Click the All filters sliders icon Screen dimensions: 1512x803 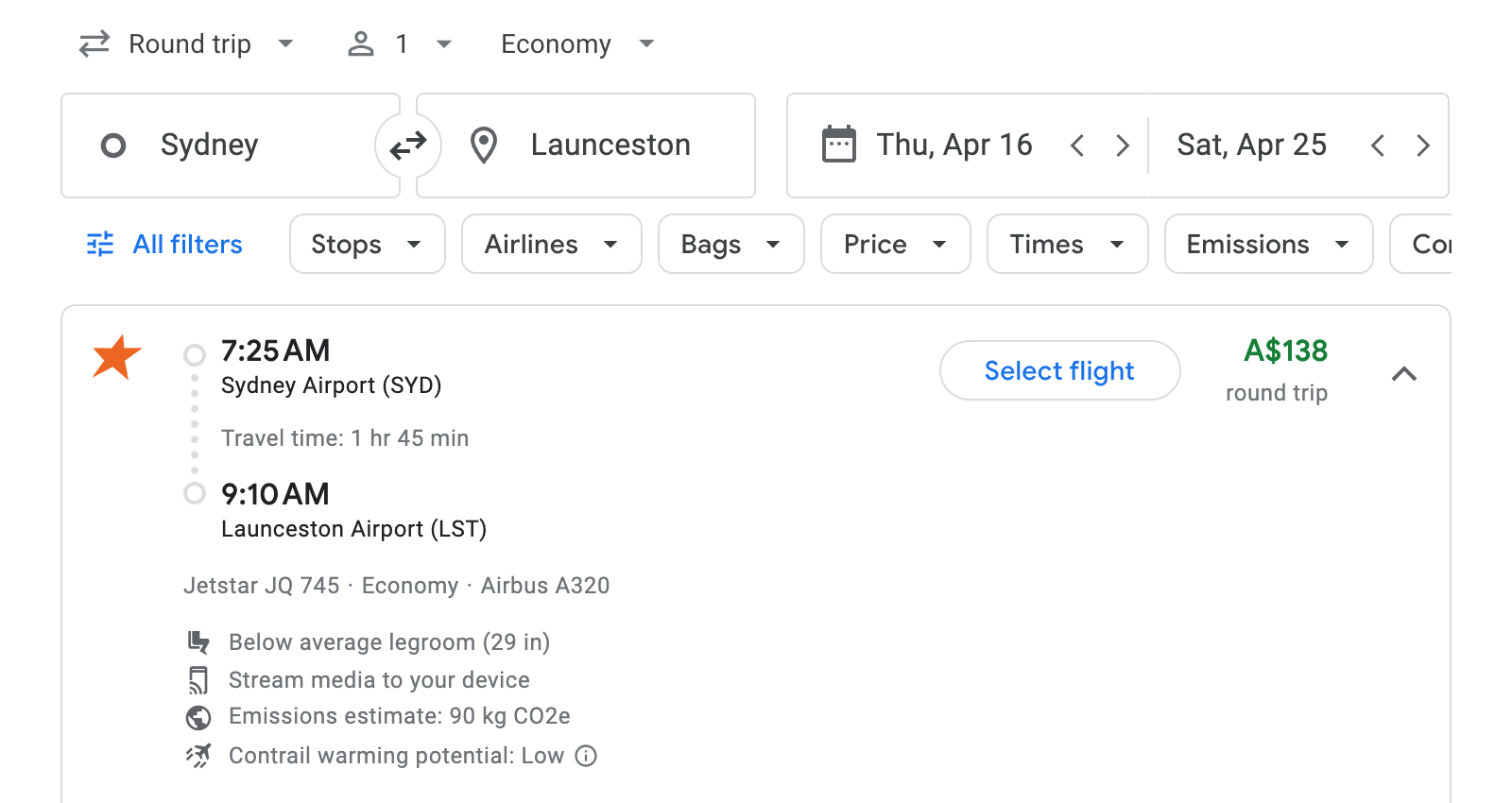99,244
